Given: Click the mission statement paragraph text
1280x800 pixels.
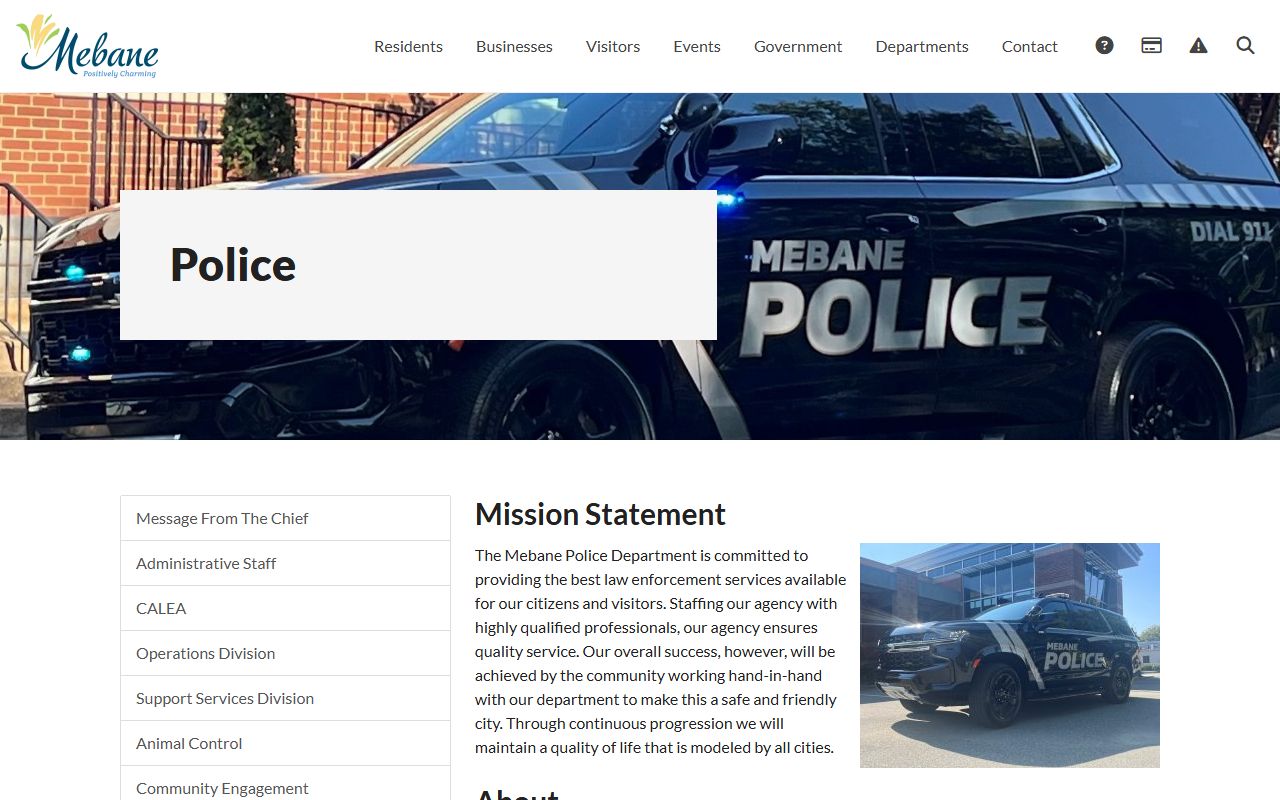Looking at the screenshot, I should [660, 651].
